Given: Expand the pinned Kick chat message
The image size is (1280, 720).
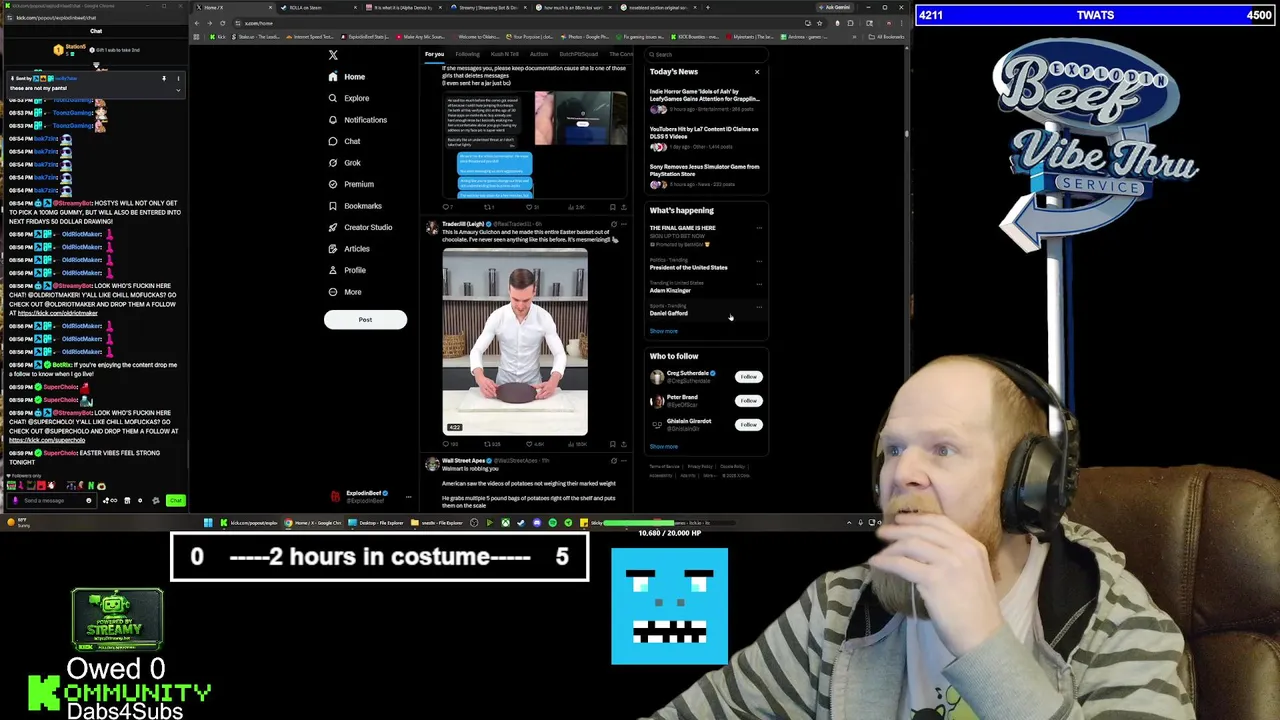Looking at the screenshot, I should [x=178, y=90].
